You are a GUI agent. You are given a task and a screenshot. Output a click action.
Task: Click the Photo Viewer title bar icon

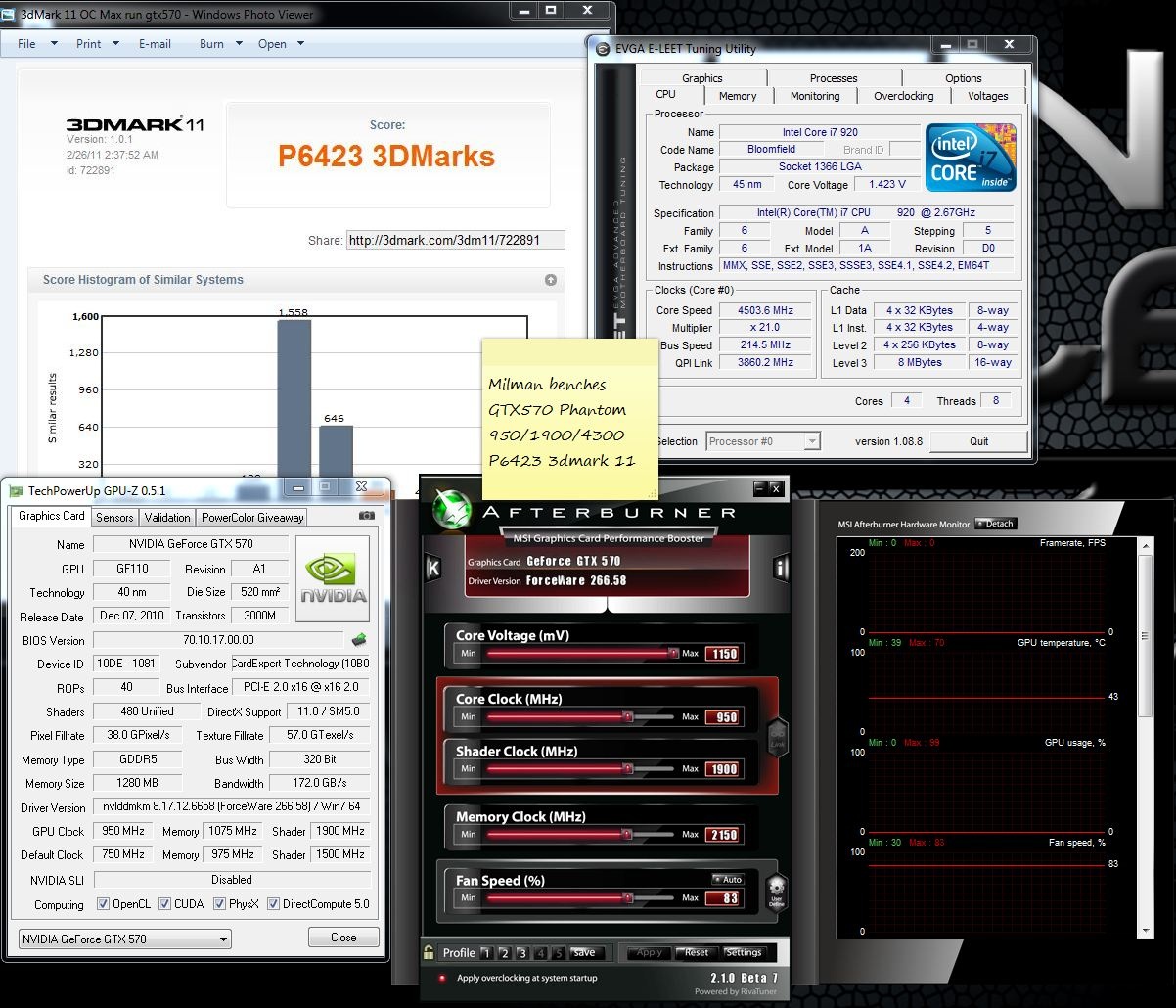click(x=9, y=15)
